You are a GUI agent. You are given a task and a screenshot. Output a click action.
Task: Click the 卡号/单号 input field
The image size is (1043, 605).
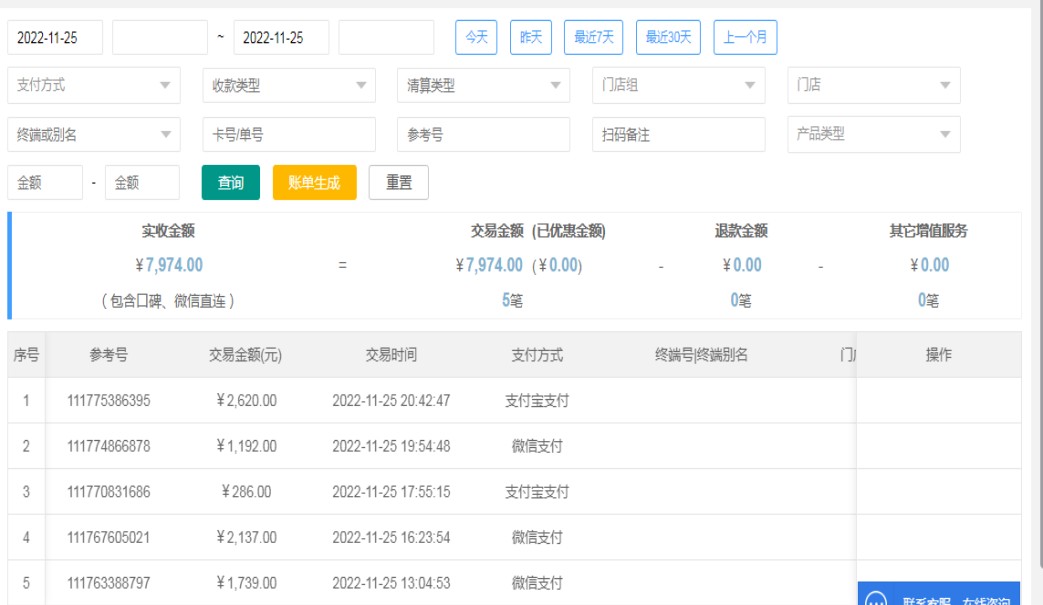point(289,135)
